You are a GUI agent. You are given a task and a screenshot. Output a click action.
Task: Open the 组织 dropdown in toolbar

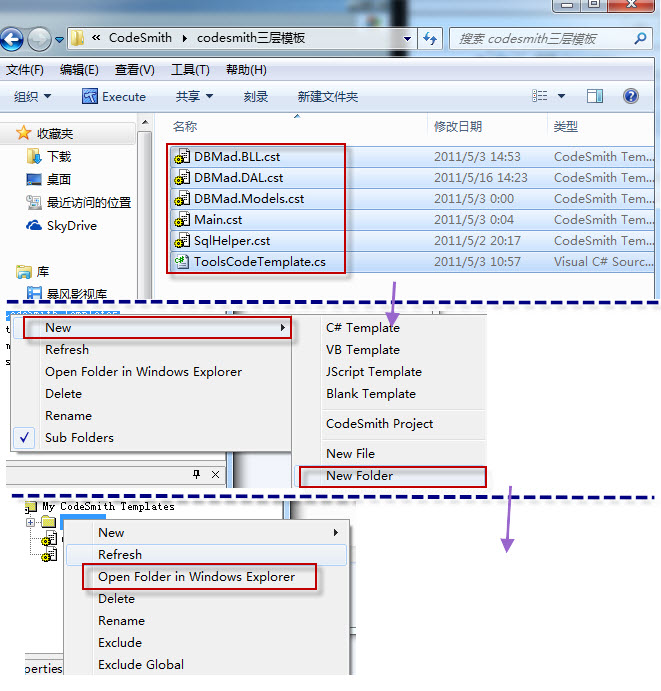(33, 96)
